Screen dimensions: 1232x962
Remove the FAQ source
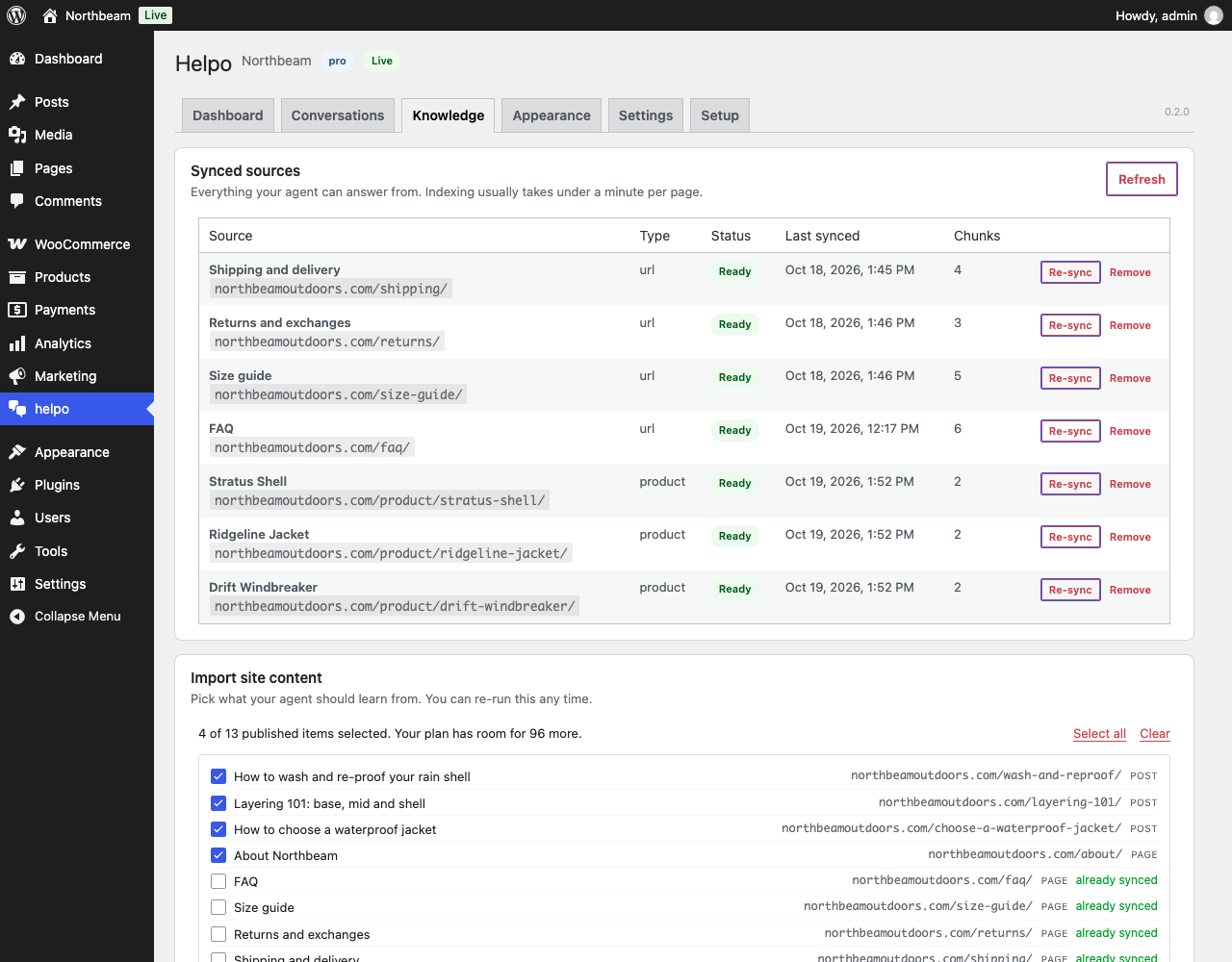pyautogui.click(x=1130, y=431)
